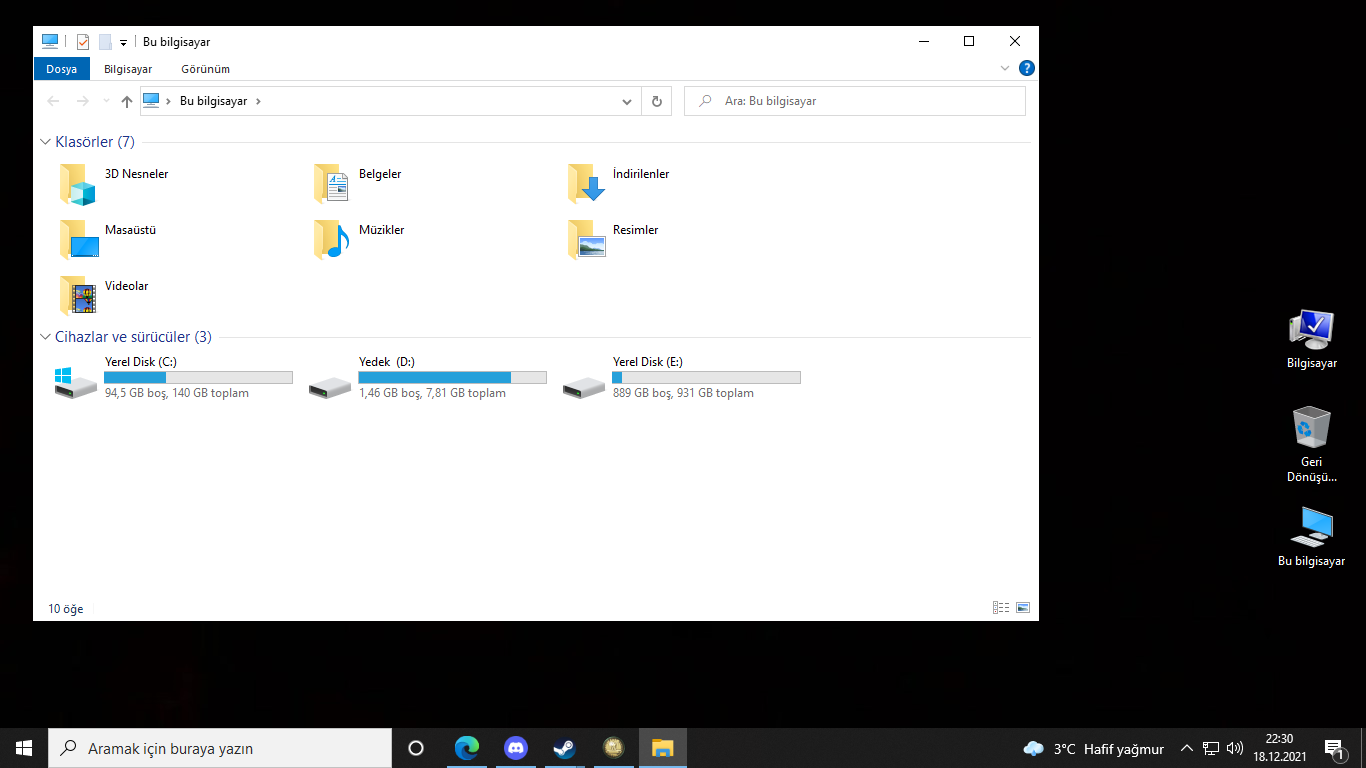Image resolution: width=1366 pixels, height=768 pixels.
Task: Open the Windows Start menu
Action: [24, 748]
